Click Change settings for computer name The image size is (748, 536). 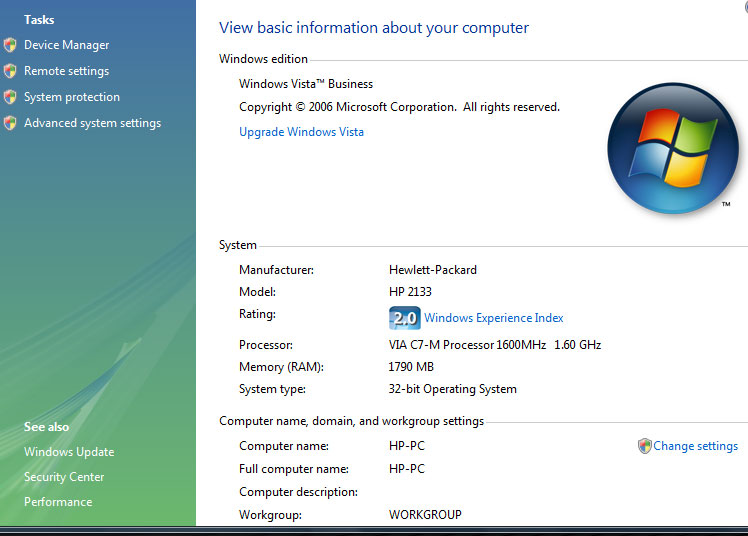(x=695, y=446)
